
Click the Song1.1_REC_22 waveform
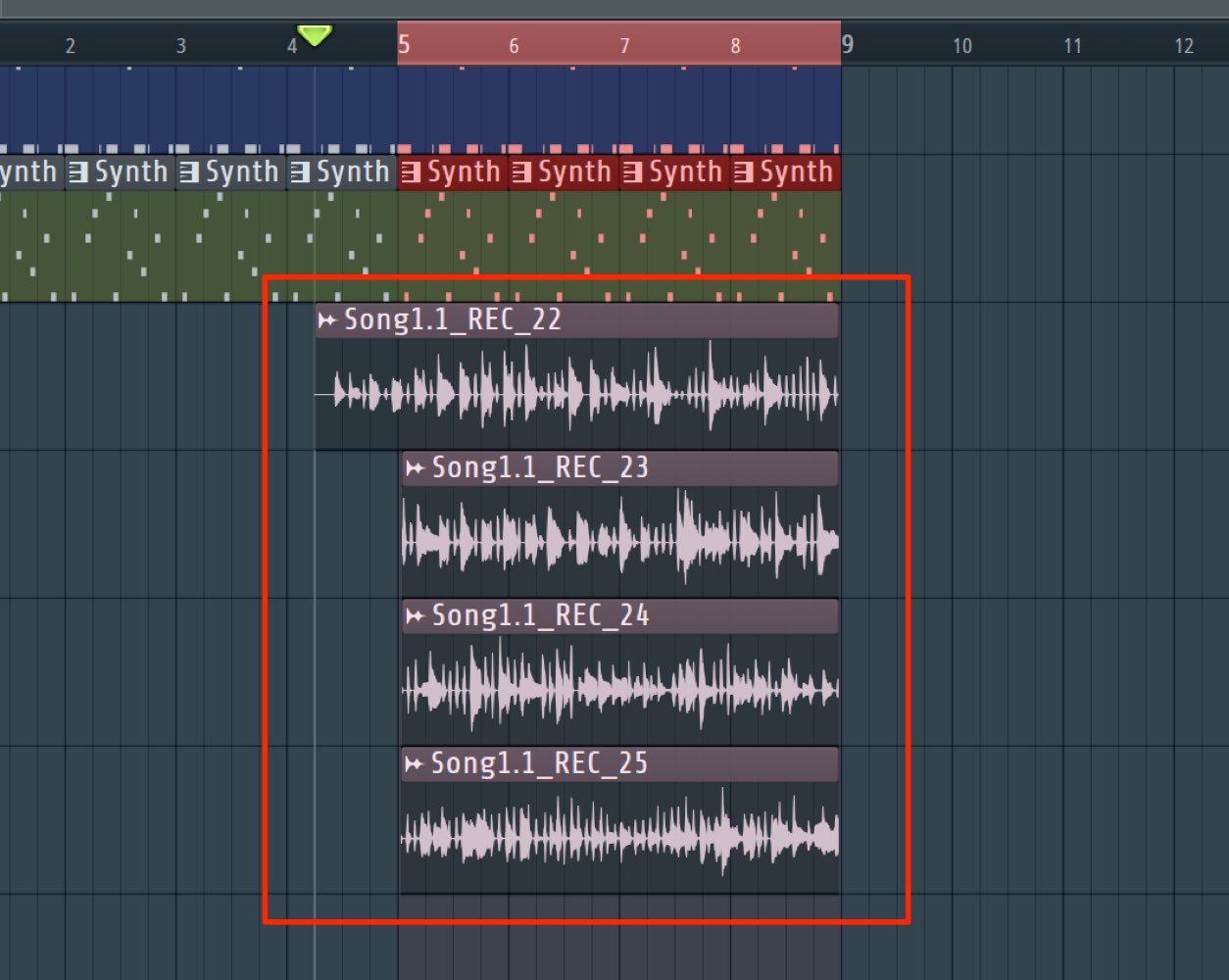(576, 394)
